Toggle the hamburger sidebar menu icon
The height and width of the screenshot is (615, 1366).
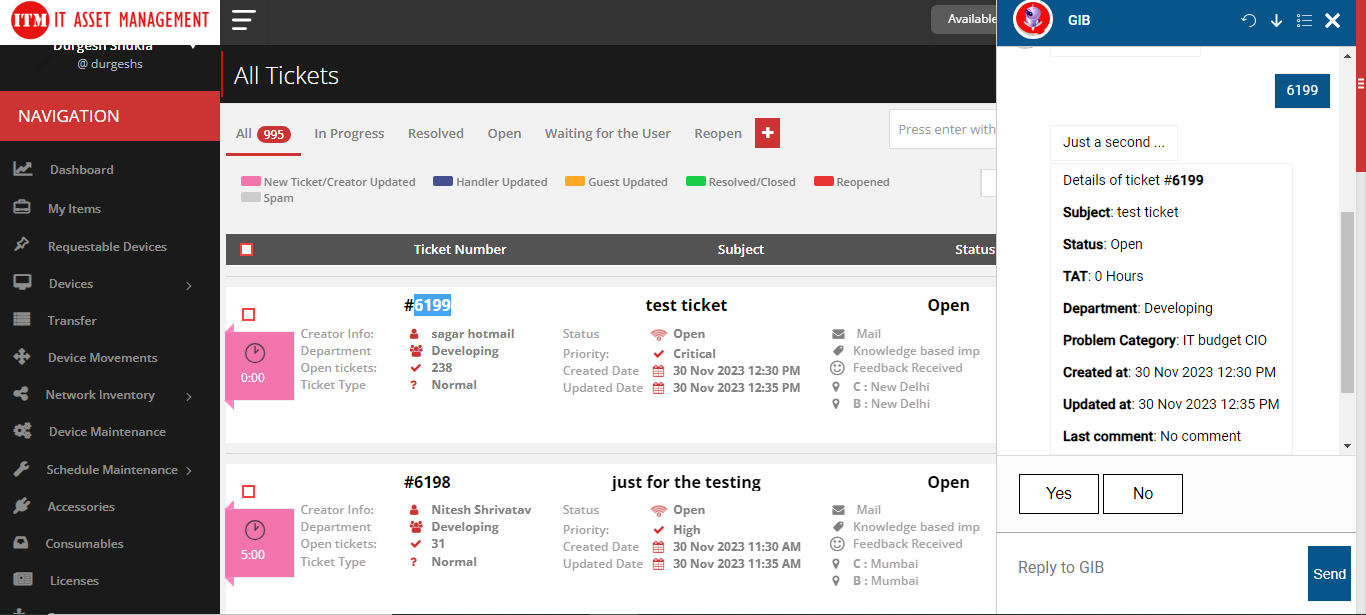pos(243,20)
